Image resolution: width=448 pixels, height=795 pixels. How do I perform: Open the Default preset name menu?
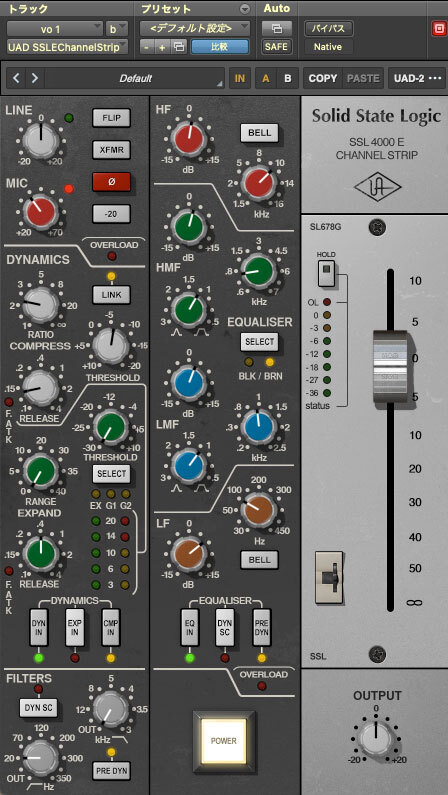click(x=135, y=79)
